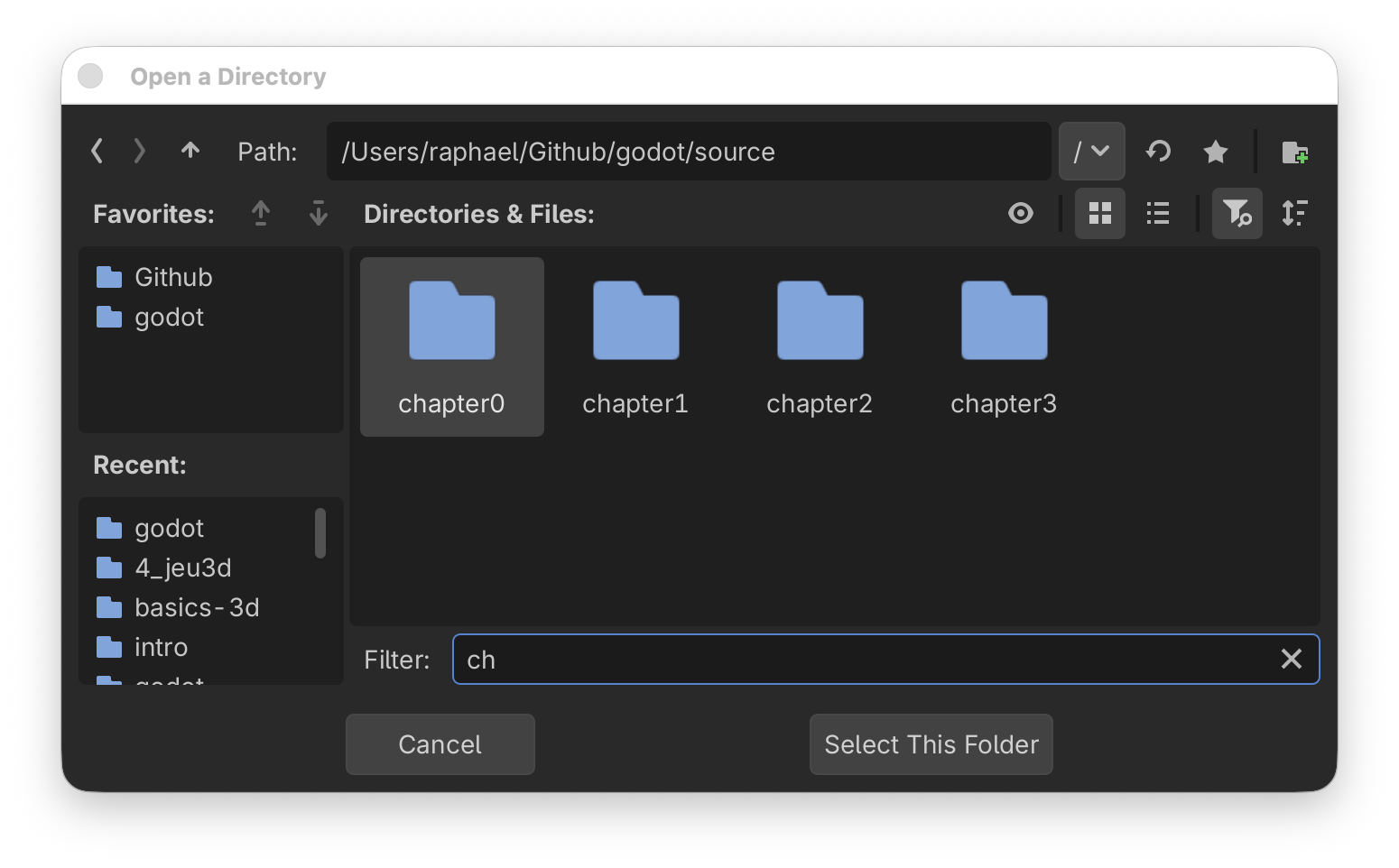Go back to previous folder
Screen dimensions: 1399x868
(97, 152)
